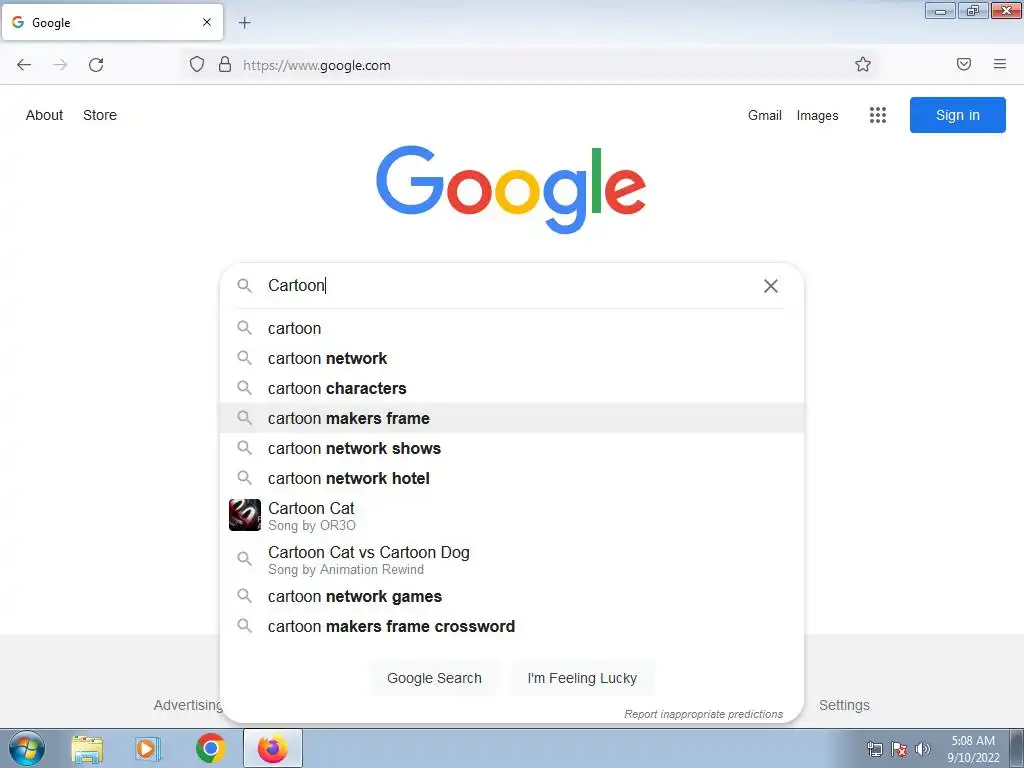The image size is (1024, 768).
Task: Click the Sign in button
Action: 957,115
